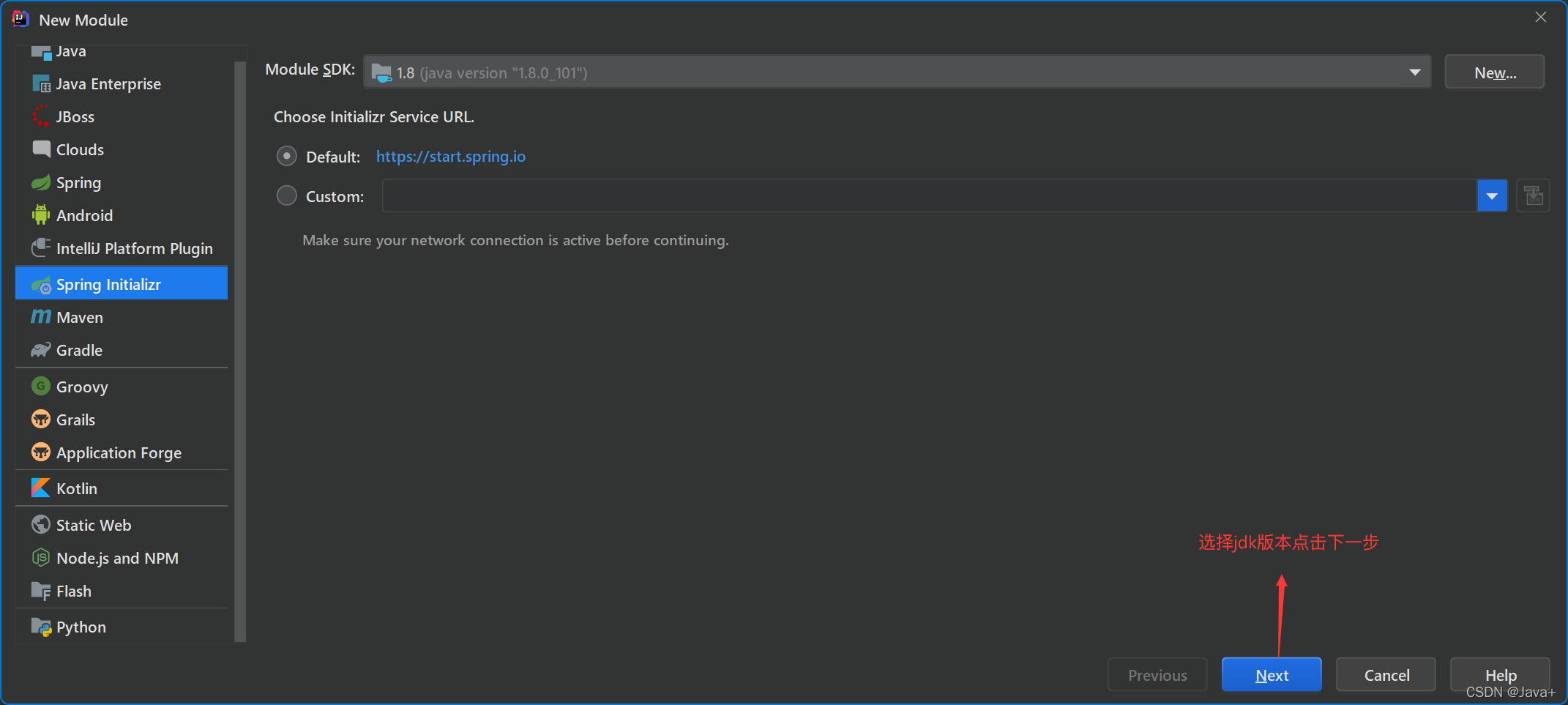The width and height of the screenshot is (1568, 705).
Task: Click the custom URL history icon button
Action: click(x=1533, y=196)
